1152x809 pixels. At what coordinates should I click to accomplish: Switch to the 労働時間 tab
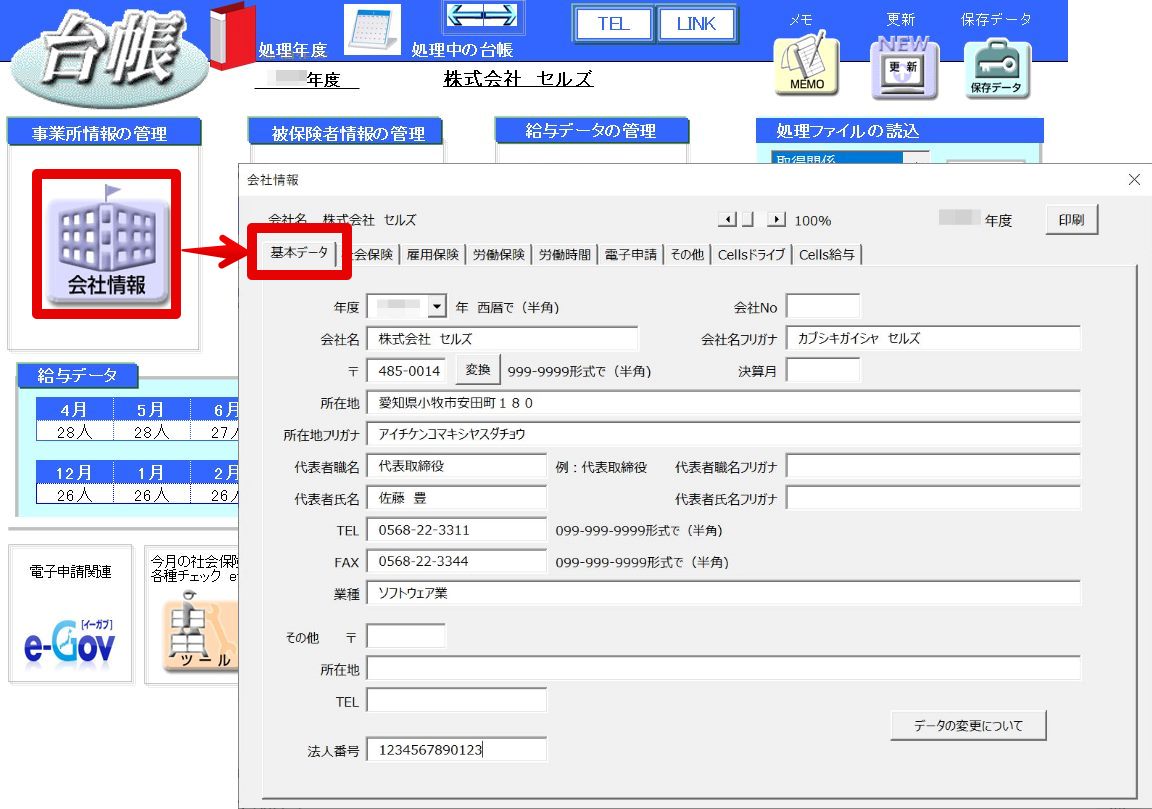tap(564, 254)
